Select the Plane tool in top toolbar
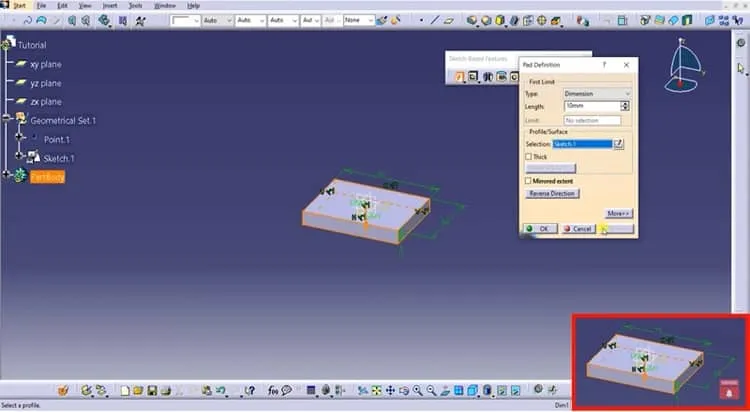 (x=449, y=21)
